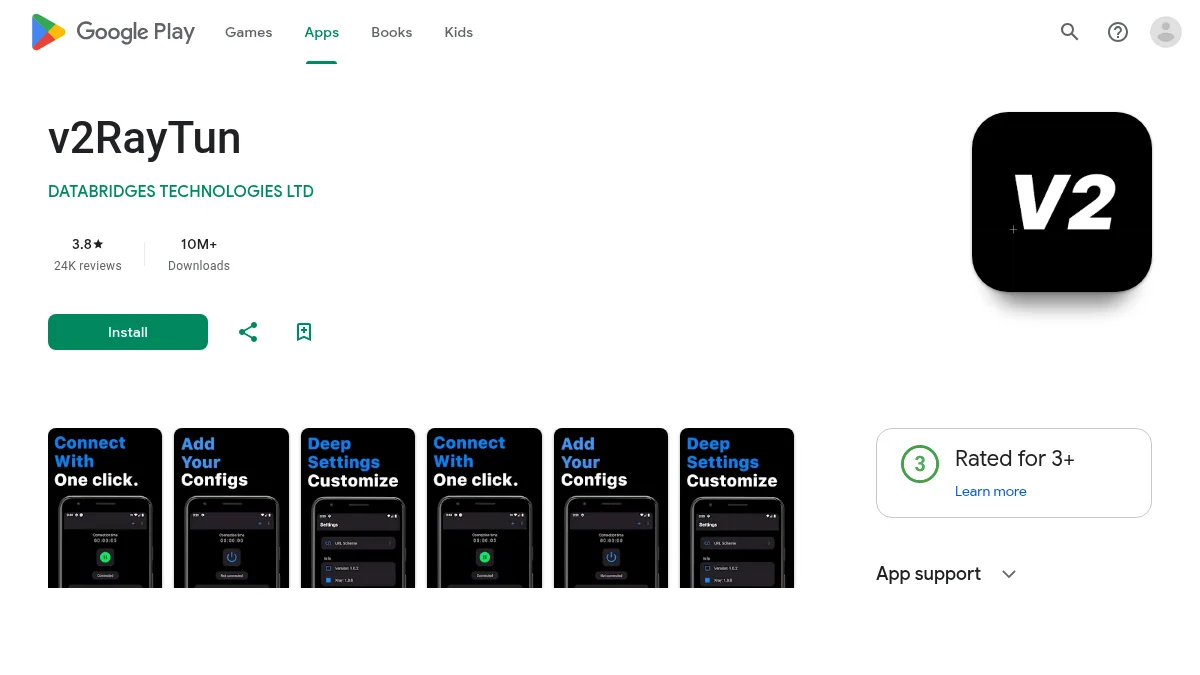The width and height of the screenshot is (1200, 675).
Task: Open DATABRIDGES TECHNOLOGIES LTD developer page
Action: [x=181, y=191]
